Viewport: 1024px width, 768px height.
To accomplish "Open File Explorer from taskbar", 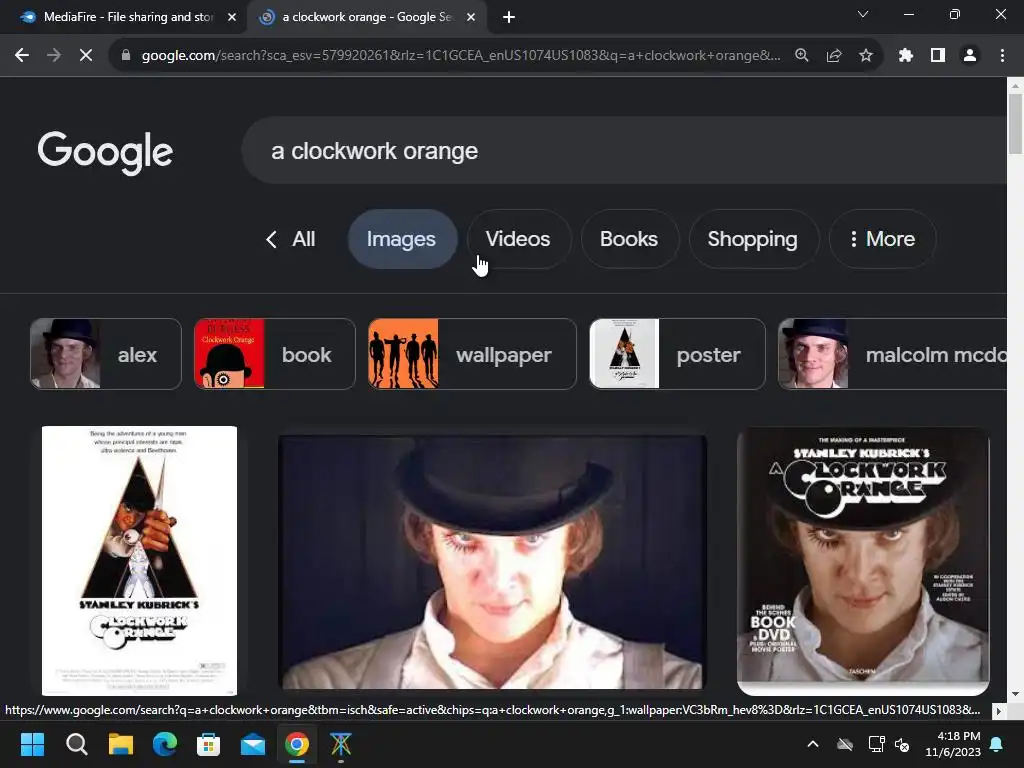I will pos(121,744).
